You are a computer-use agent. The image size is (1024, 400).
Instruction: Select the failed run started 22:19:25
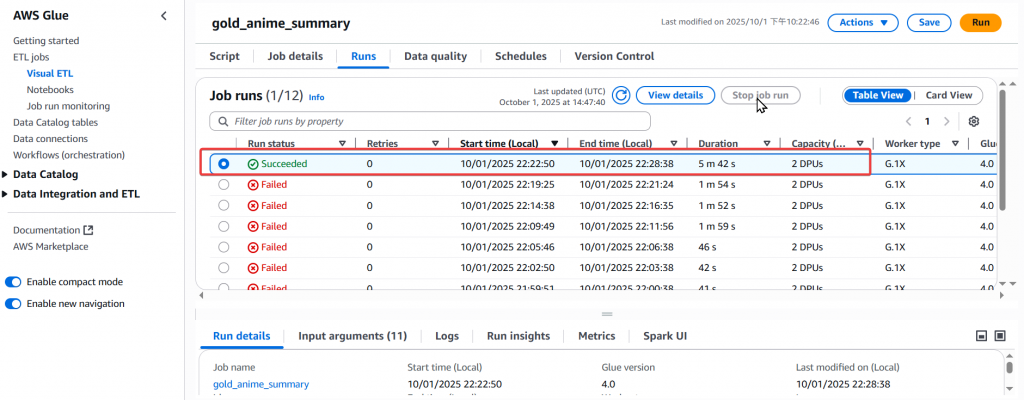pos(224,185)
